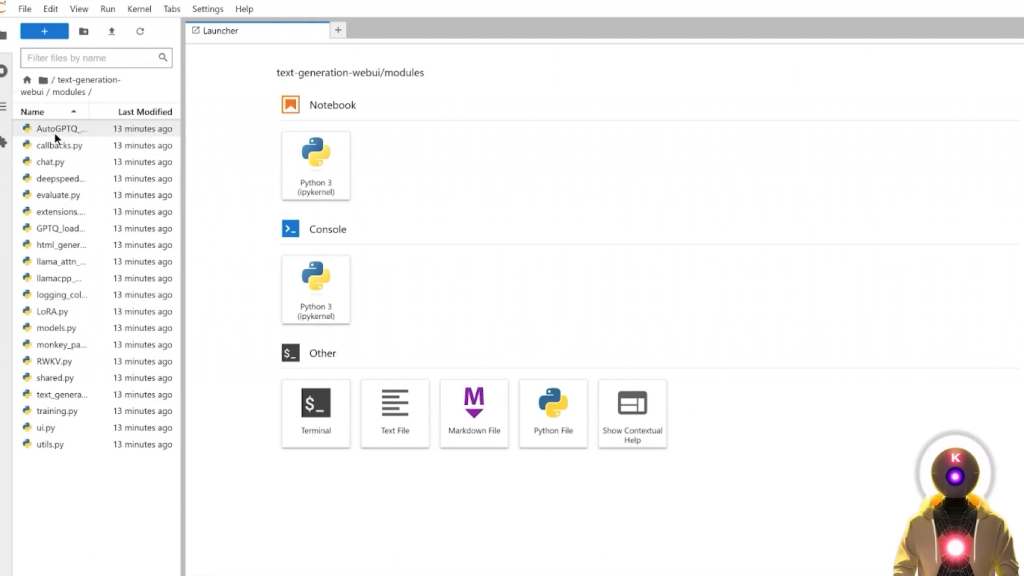Select training.py file
This screenshot has width=1024, height=576.
coord(97,411)
